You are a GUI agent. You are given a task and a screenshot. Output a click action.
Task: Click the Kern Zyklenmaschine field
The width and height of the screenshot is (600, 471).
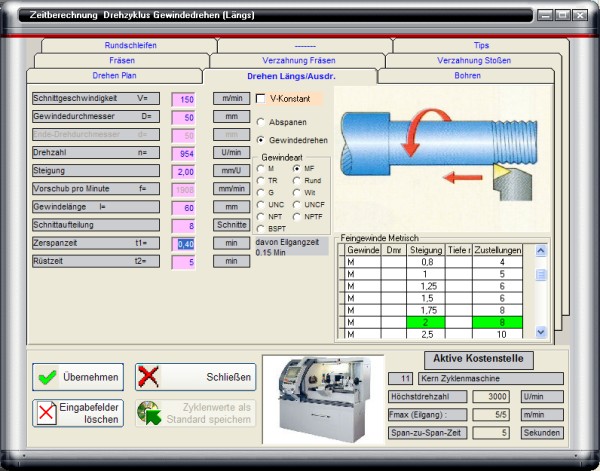click(491, 378)
